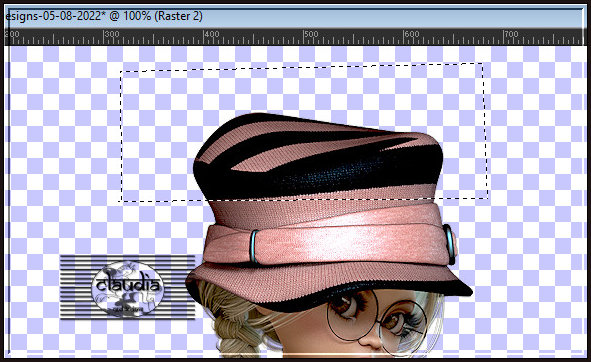
Task: Click the left lens of round glasses
Action: [352, 315]
